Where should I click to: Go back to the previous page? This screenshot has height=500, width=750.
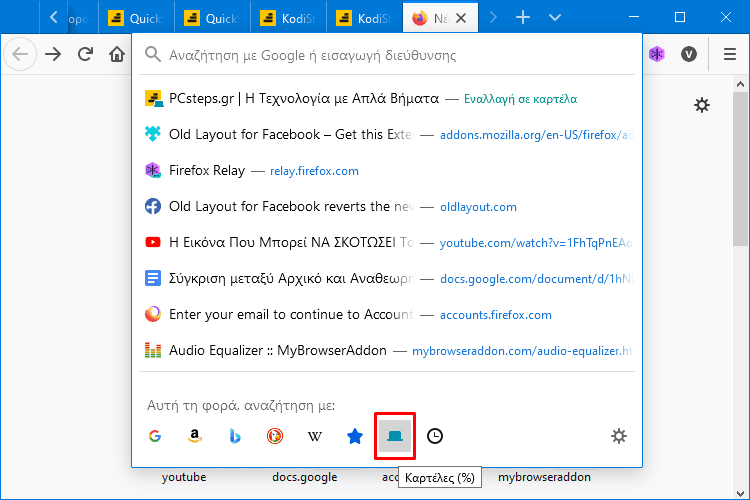(x=20, y=55)
